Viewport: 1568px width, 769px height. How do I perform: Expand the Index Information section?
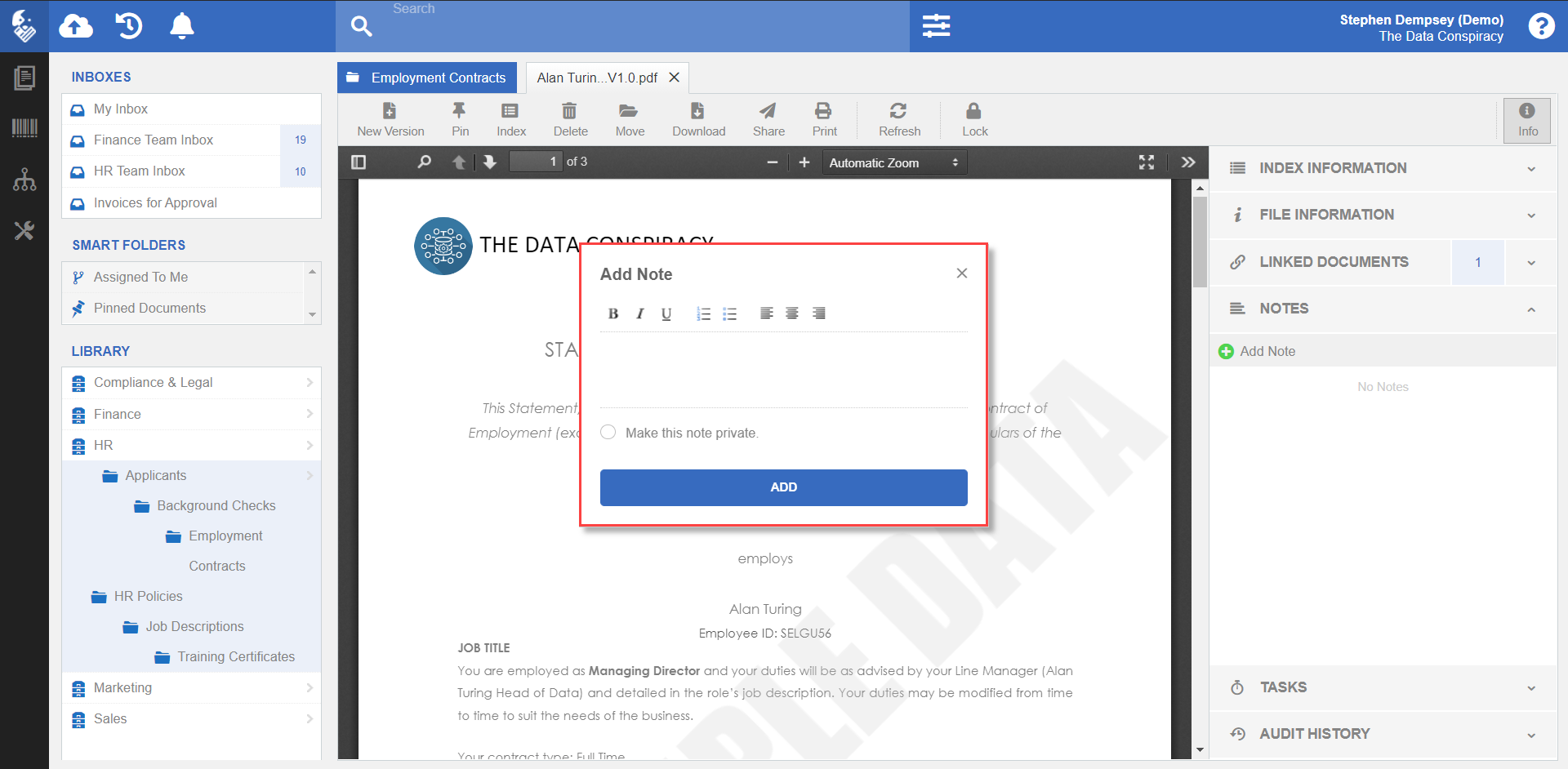point(1383,168)
